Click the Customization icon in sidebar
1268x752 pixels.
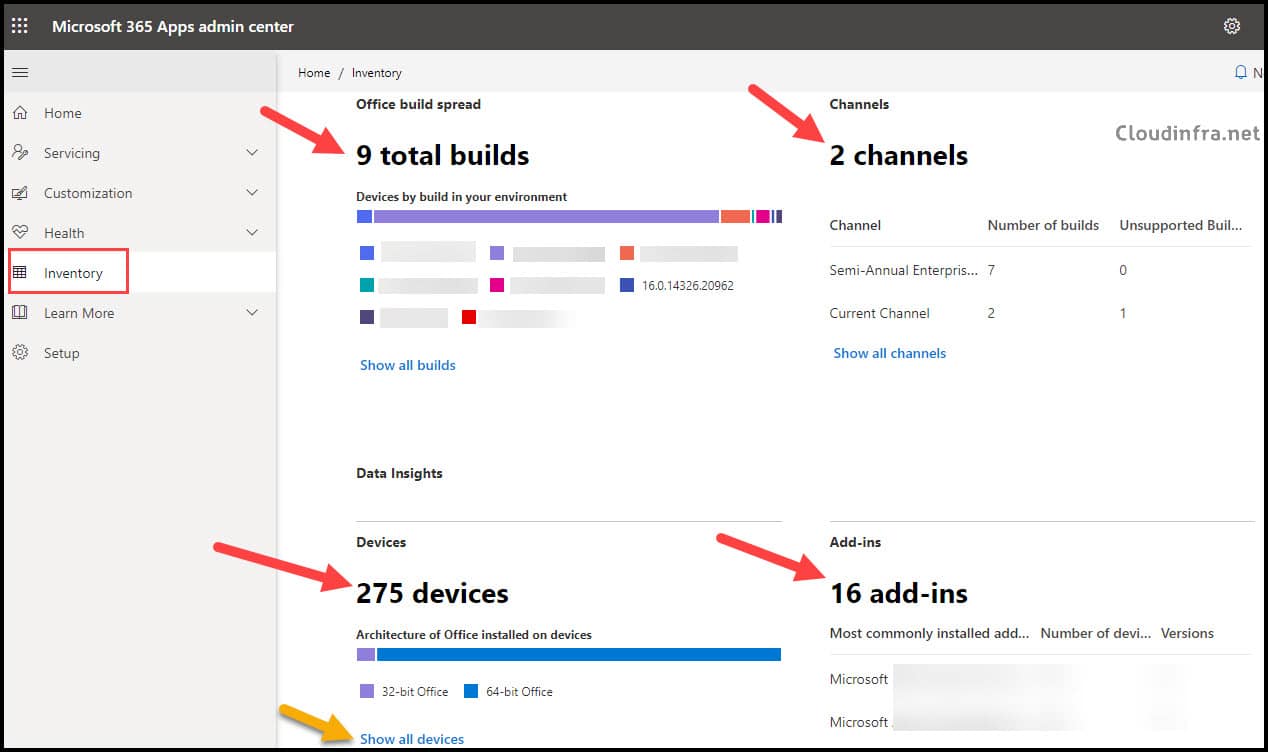[20, 193]
